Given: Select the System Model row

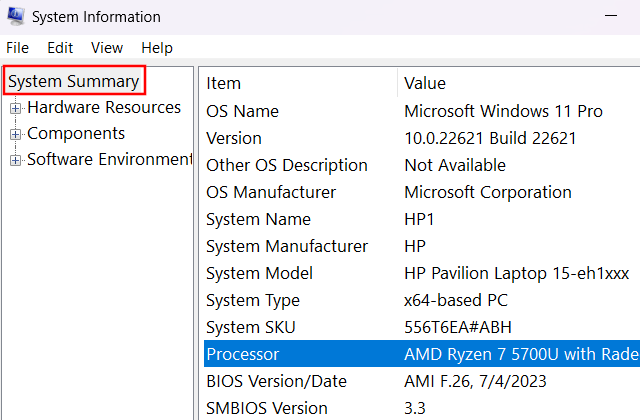Looking at the screenshot, I should point(422,273).
